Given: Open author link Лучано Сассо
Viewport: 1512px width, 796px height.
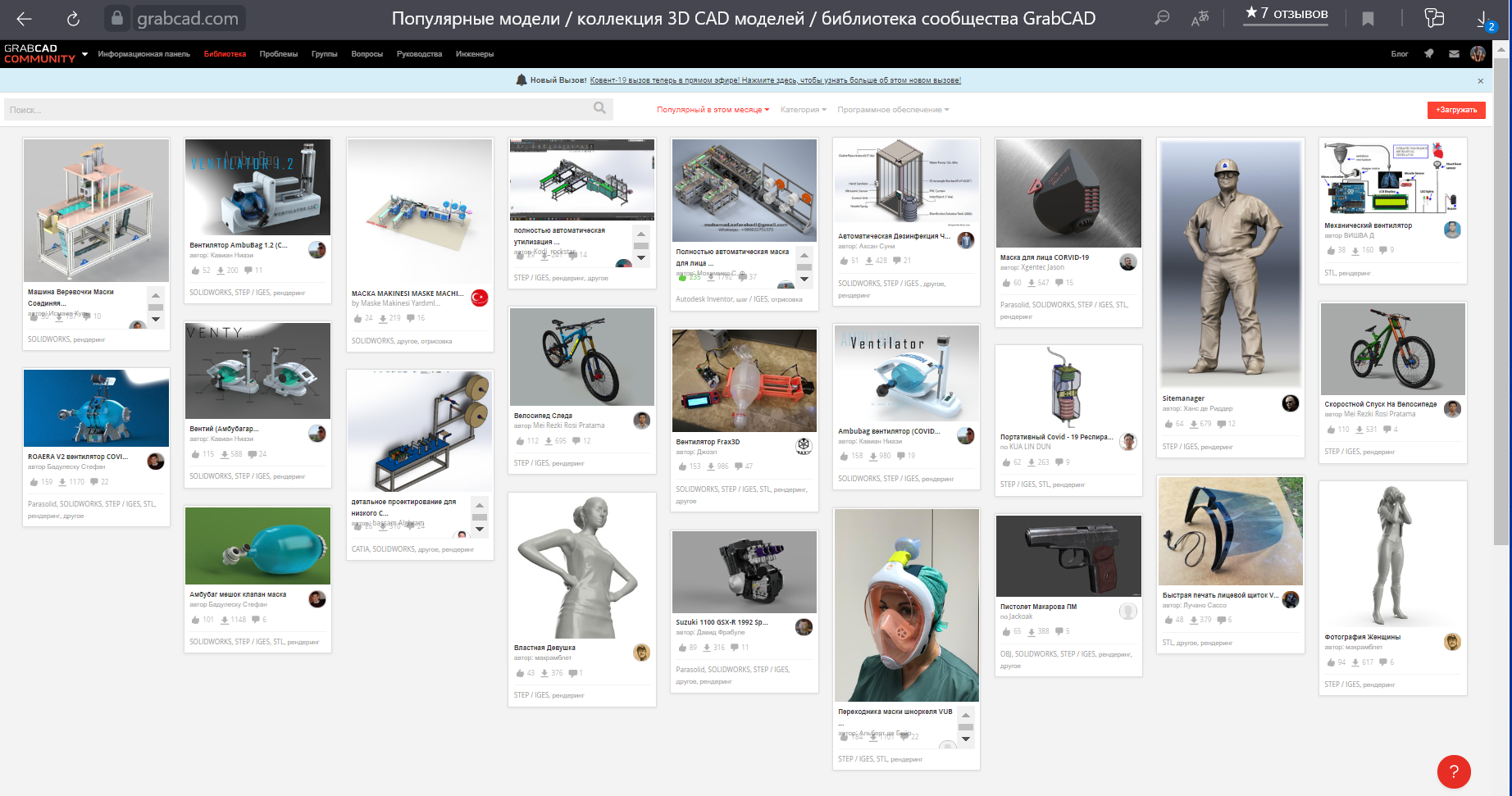Looking at the screenshot, I should 1205,606.
